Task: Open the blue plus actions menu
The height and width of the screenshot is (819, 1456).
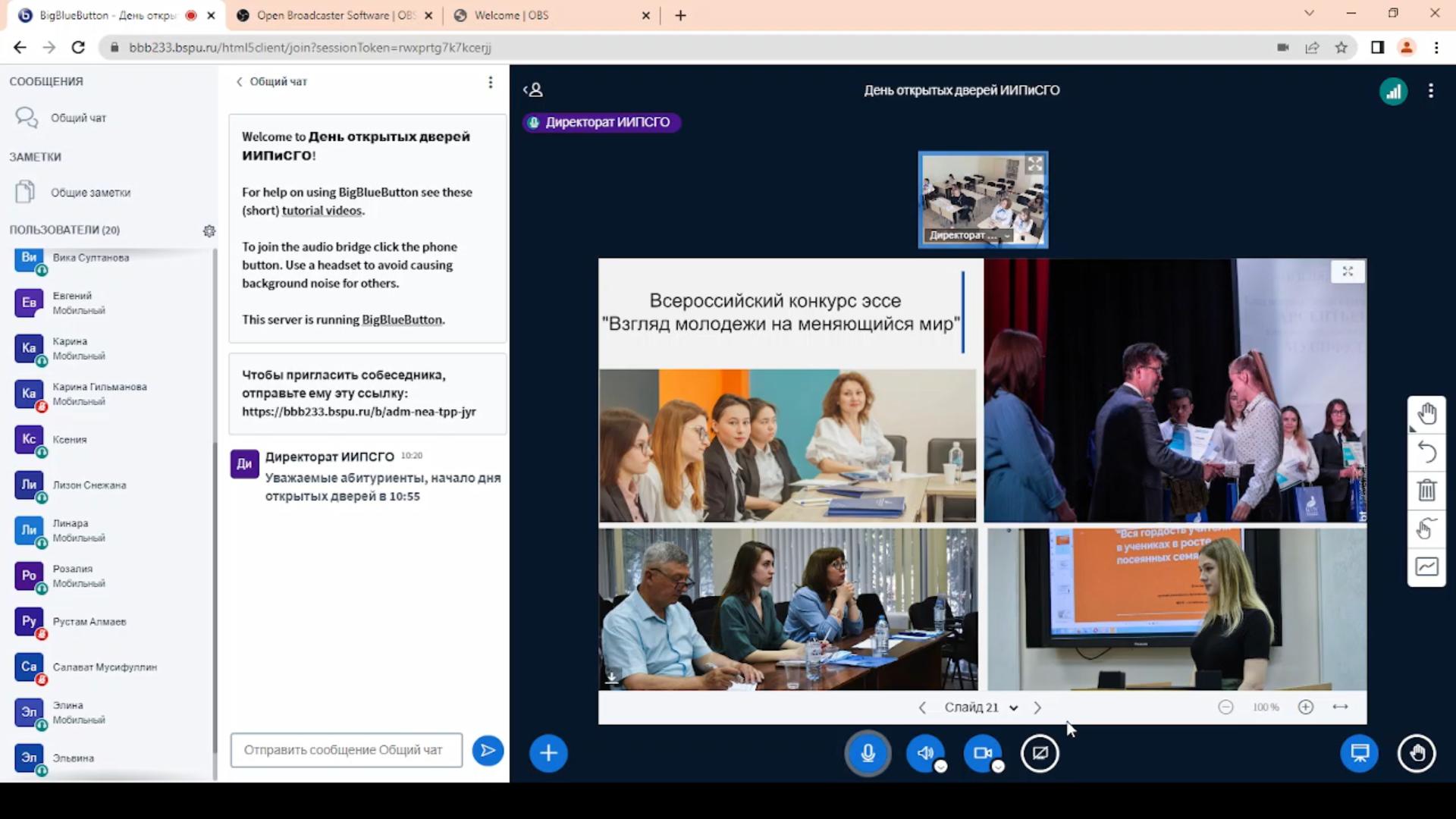Action: (x=548, y=753)
